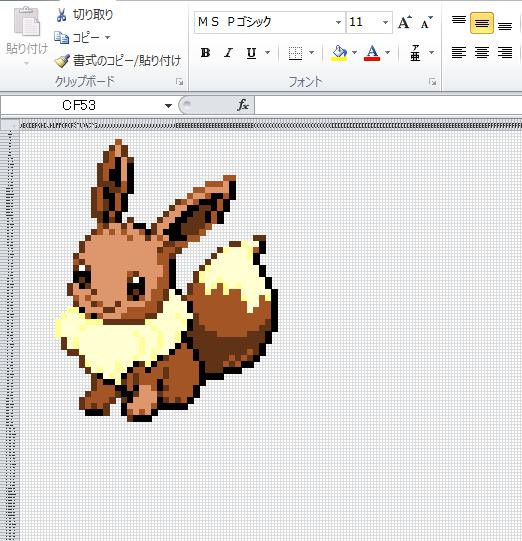
Task: Toggle Italic formatting
Action: pyautogui.click(x=228, y=53)
